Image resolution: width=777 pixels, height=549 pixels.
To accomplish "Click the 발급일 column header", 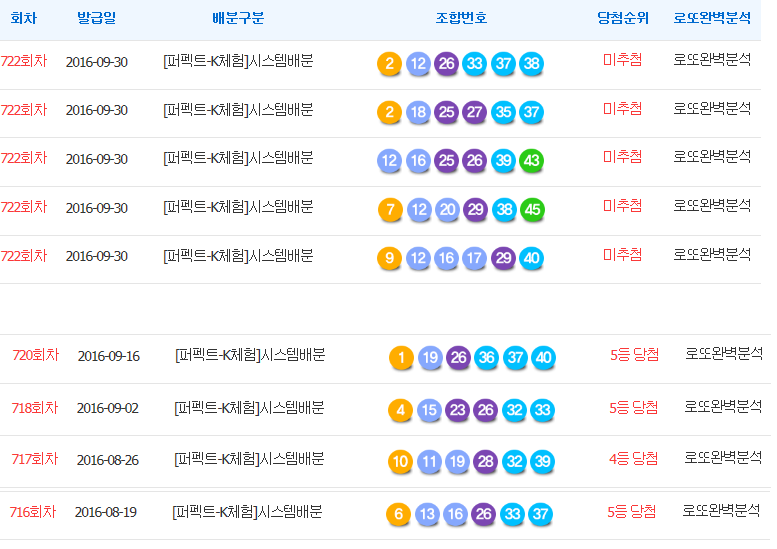I will tap(97, 18).
